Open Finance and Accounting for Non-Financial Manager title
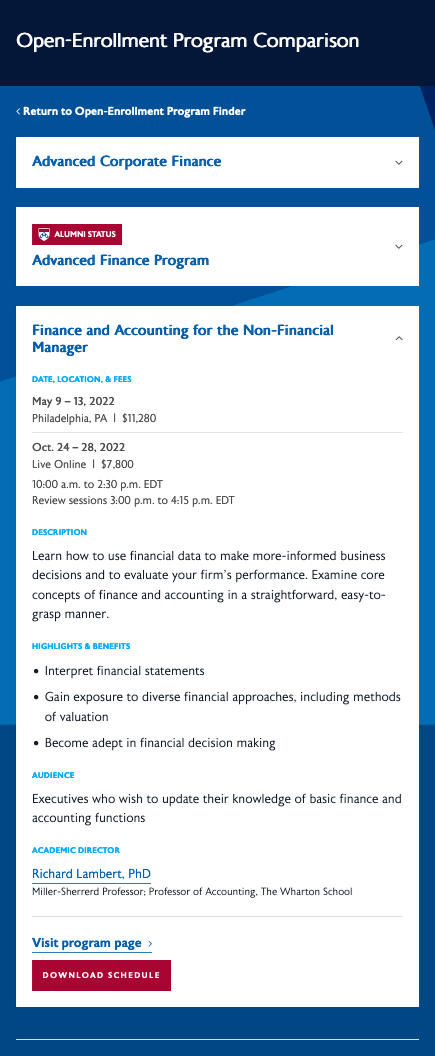 (183, 339)
